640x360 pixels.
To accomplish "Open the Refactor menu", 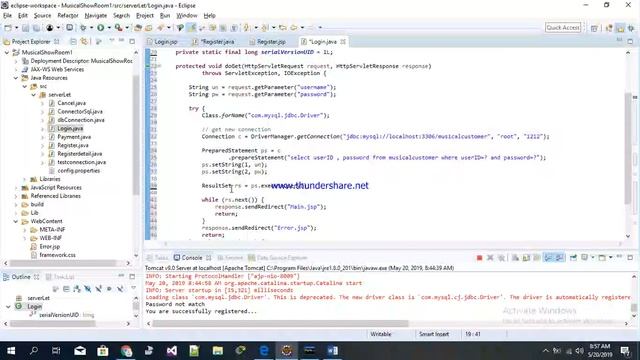I will (x=68, y=16).
